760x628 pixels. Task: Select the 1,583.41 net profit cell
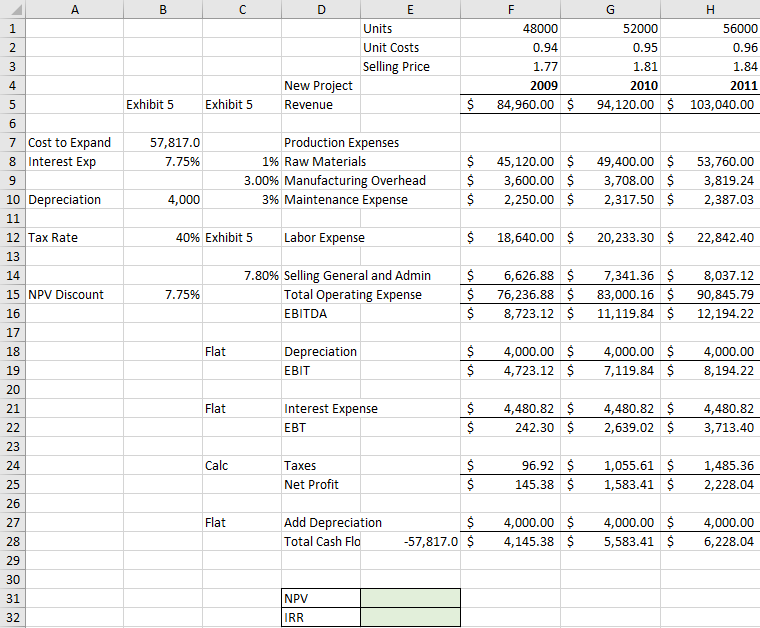point(610,485)
